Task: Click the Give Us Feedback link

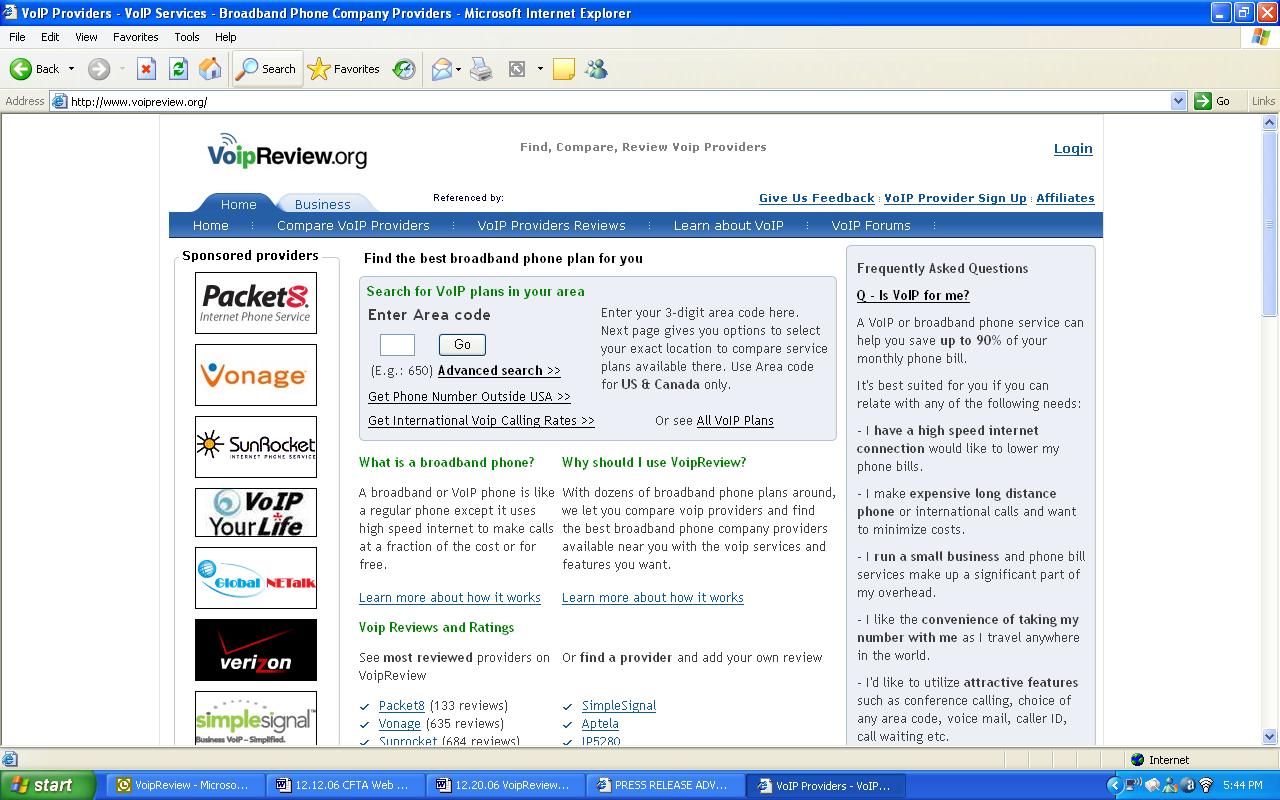Action: [817, 198]
